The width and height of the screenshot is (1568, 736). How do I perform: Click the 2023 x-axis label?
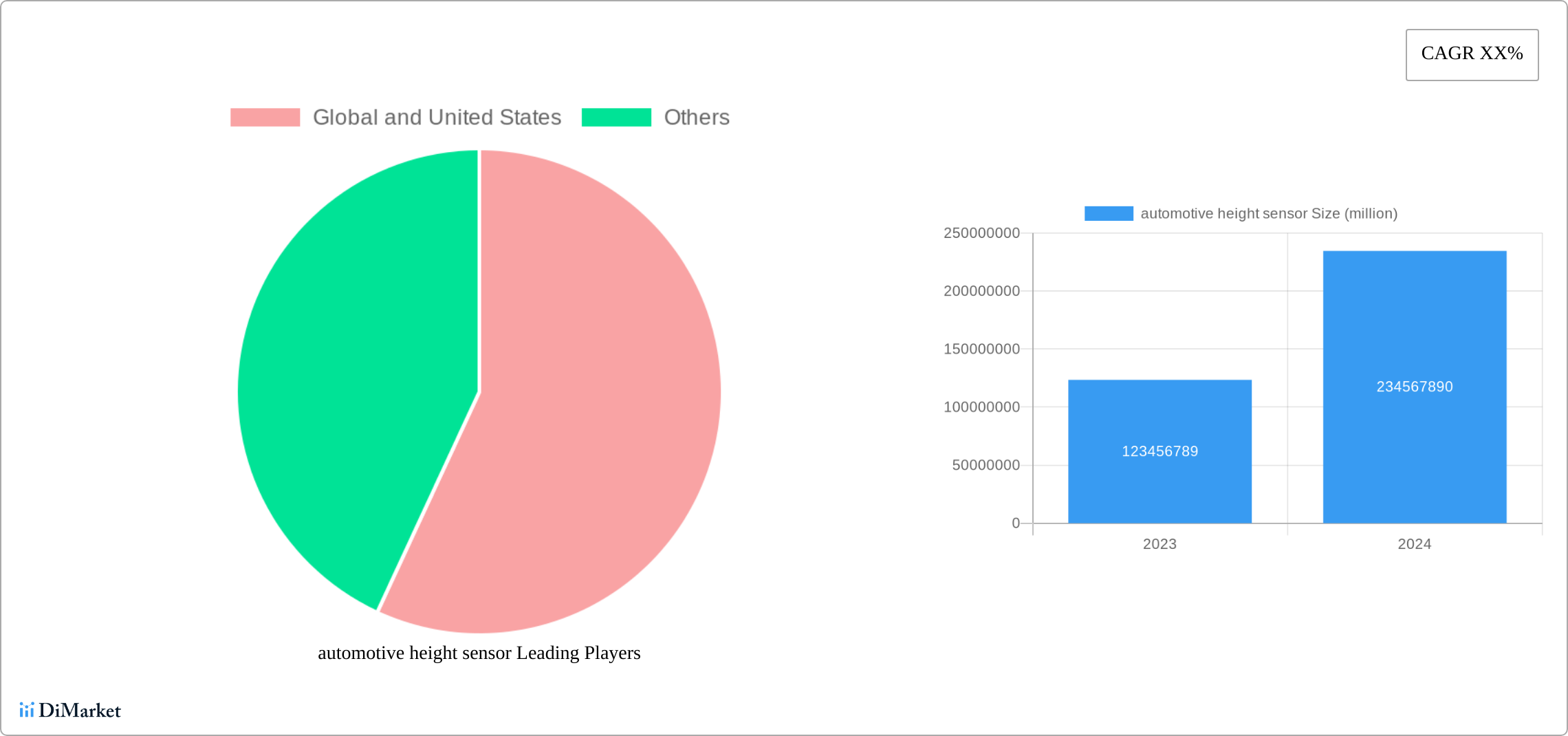click(x=1159, y=544)
